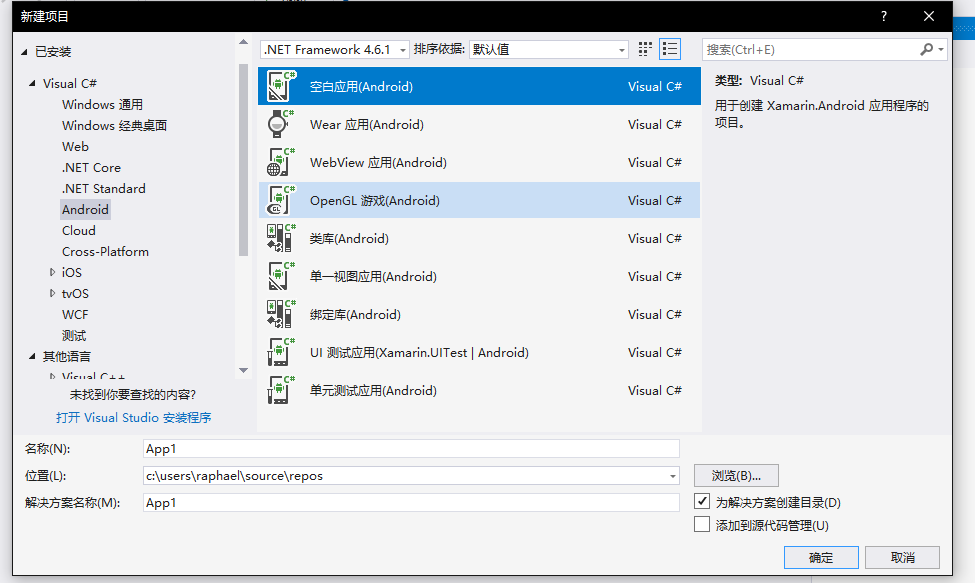Select UI 测试应用(Xamarin.UITest | Android) name
Screen dimensions: 975x583
pos(419,352)
